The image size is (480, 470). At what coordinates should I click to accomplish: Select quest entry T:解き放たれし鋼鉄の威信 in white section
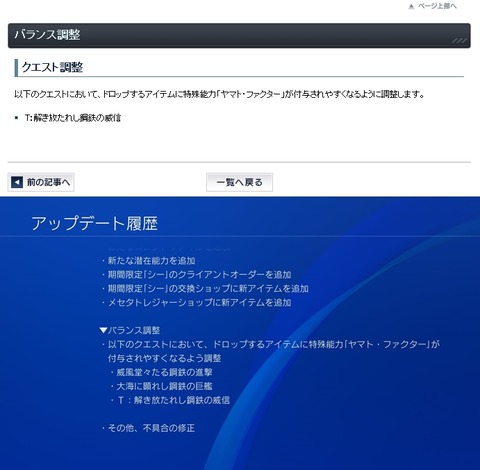(73, 118)
